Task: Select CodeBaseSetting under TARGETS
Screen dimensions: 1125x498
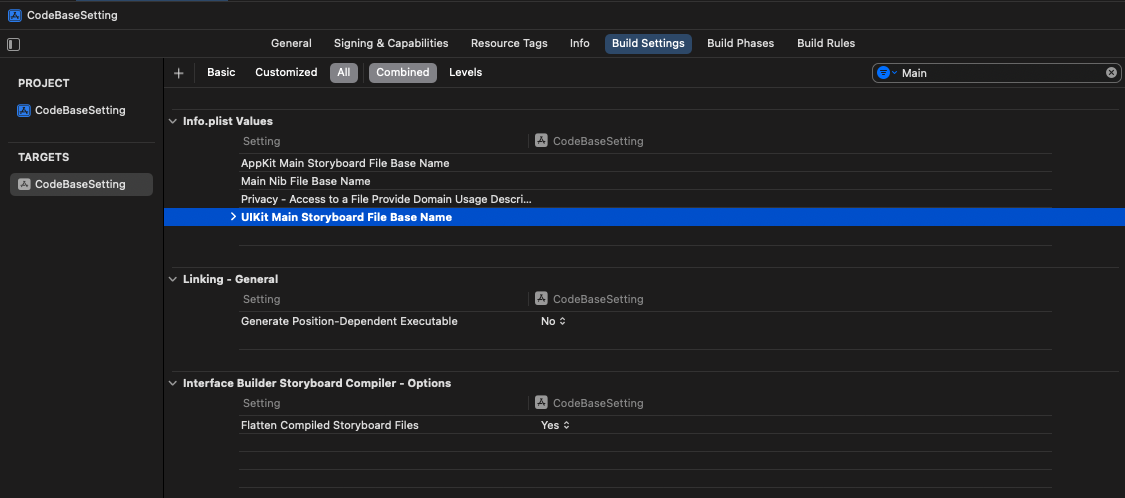Action: 81,184
